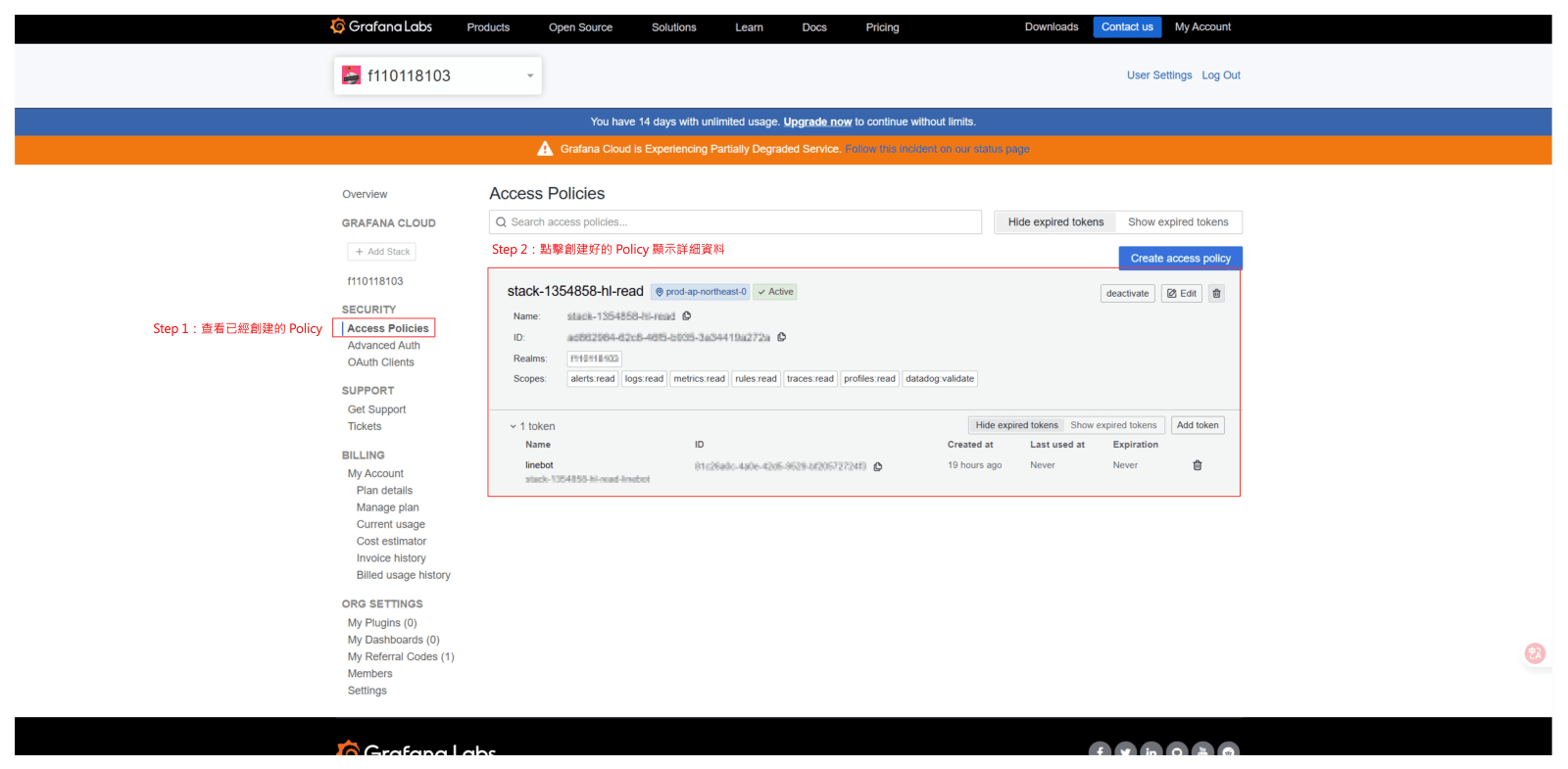
Task: Open the floating pink assistant icon
Action: click(1535, 653)
